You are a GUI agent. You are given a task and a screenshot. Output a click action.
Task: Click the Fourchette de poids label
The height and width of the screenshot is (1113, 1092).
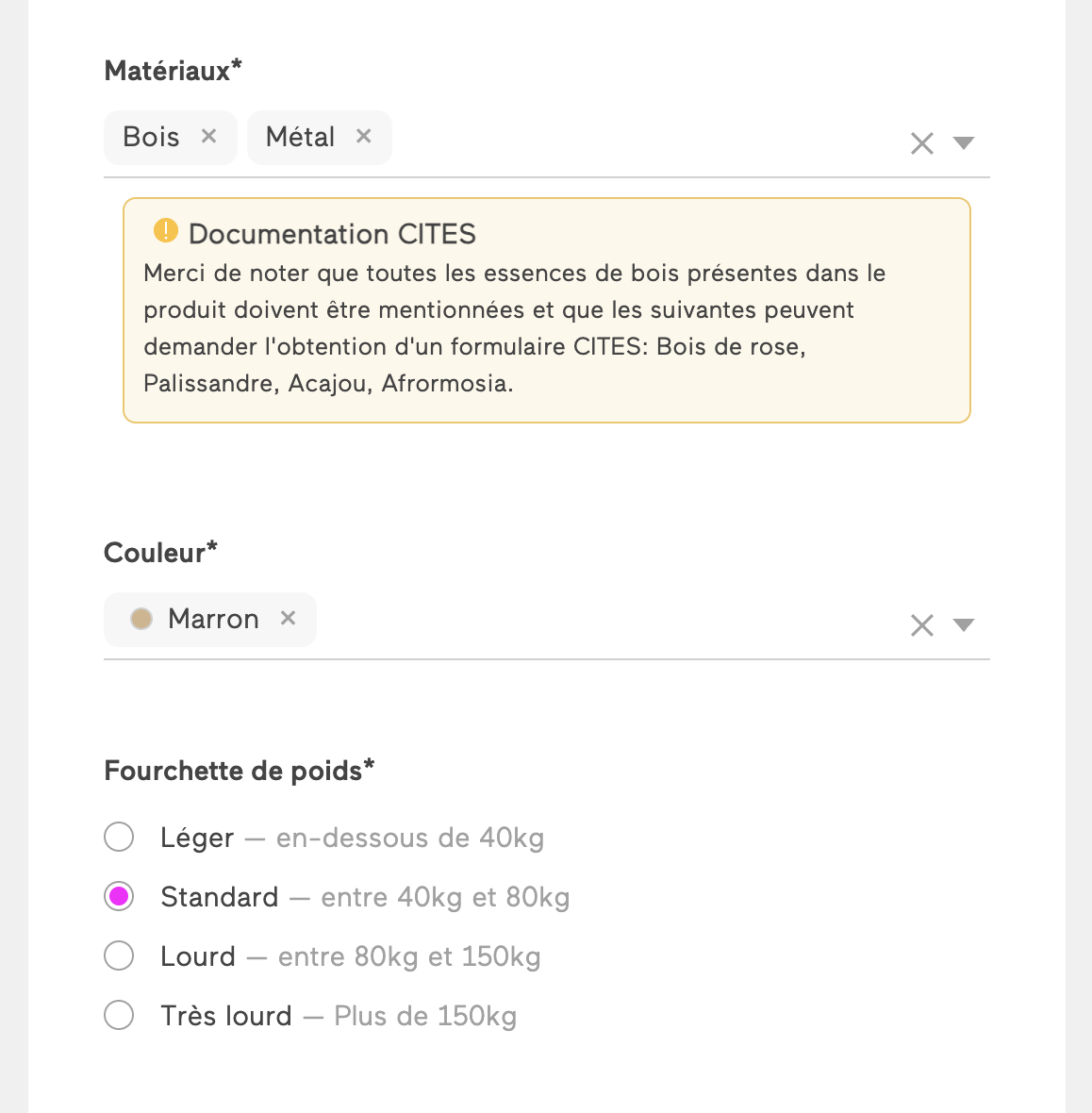pos(239,771)
